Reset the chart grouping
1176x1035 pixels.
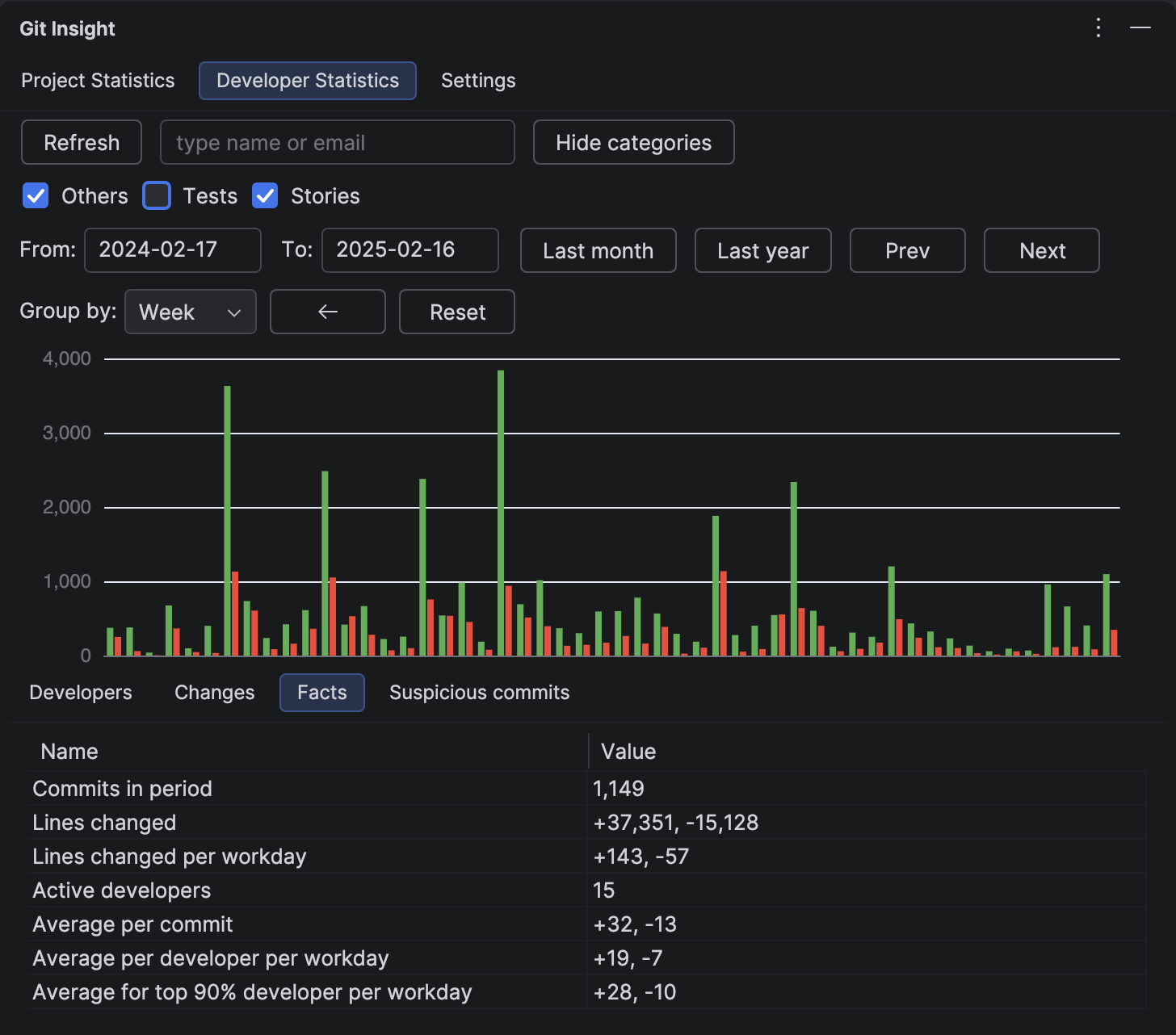456,312
